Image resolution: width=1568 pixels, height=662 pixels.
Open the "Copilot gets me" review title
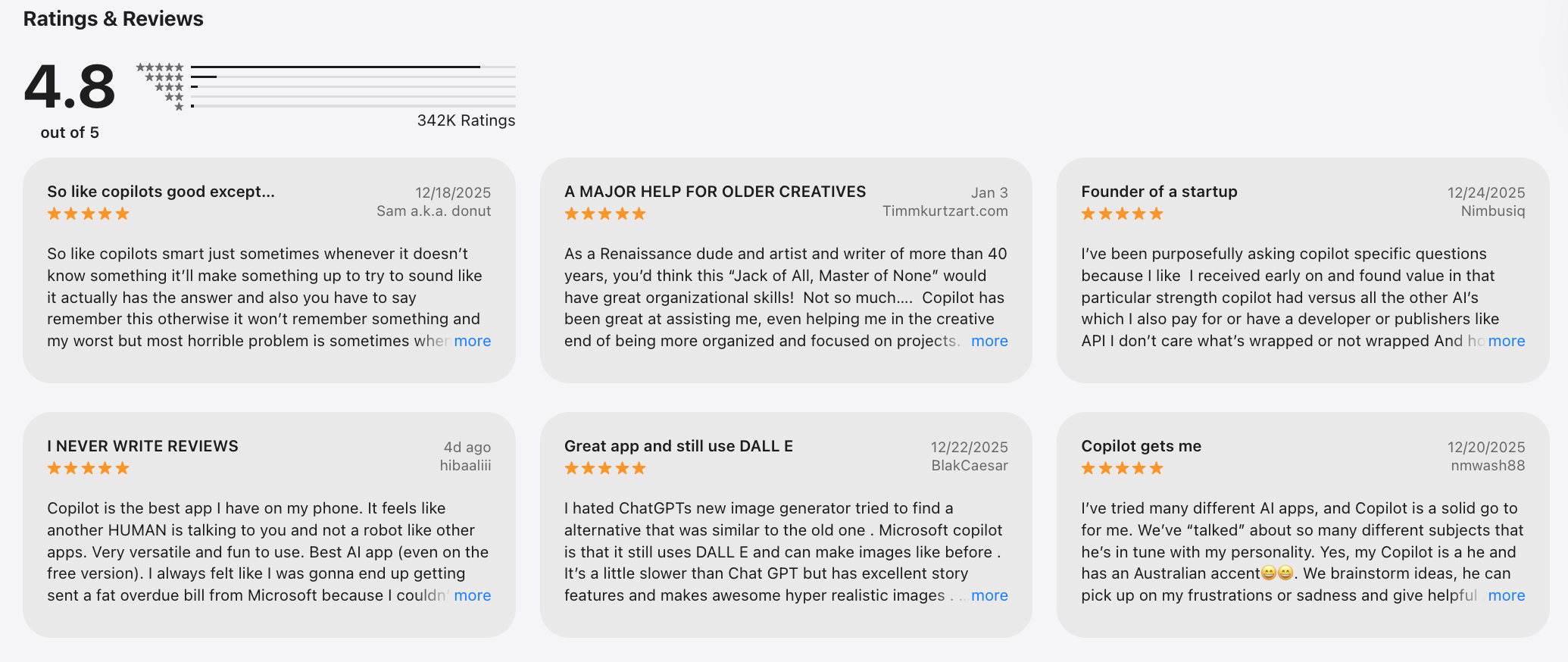(x=1141, y=446)
